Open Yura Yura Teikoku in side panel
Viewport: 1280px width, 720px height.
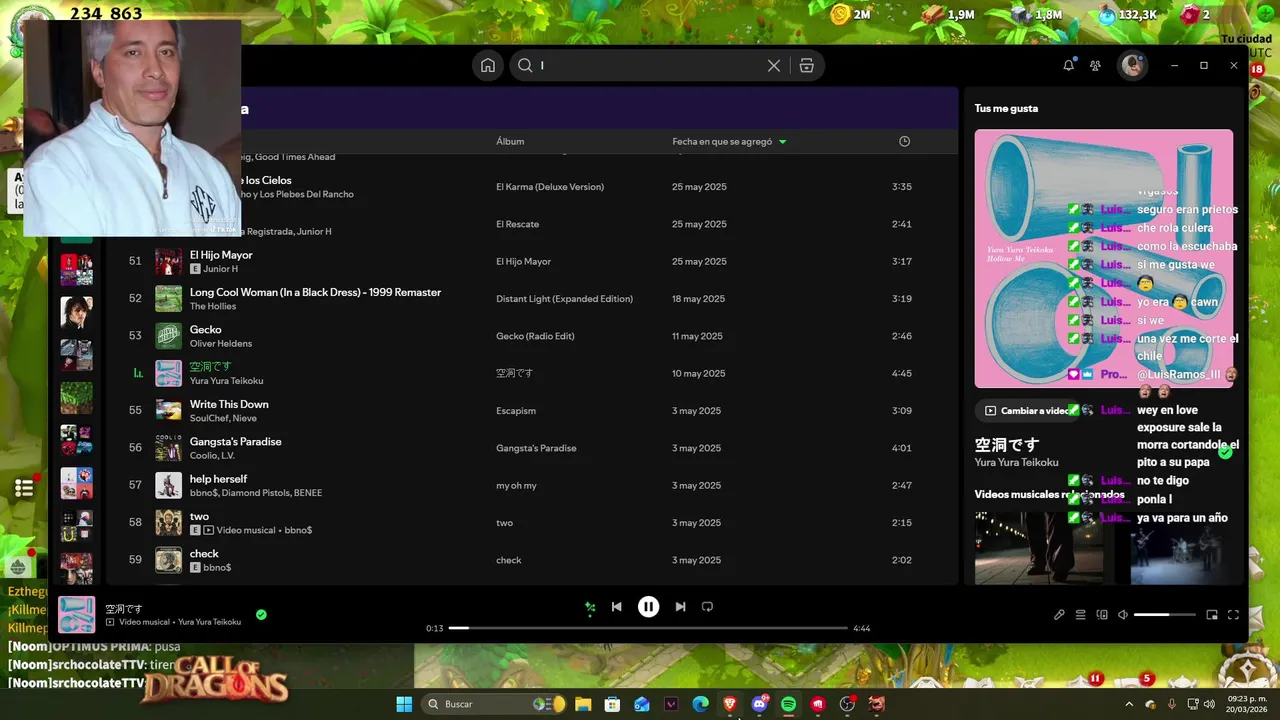pos(1016,463)
